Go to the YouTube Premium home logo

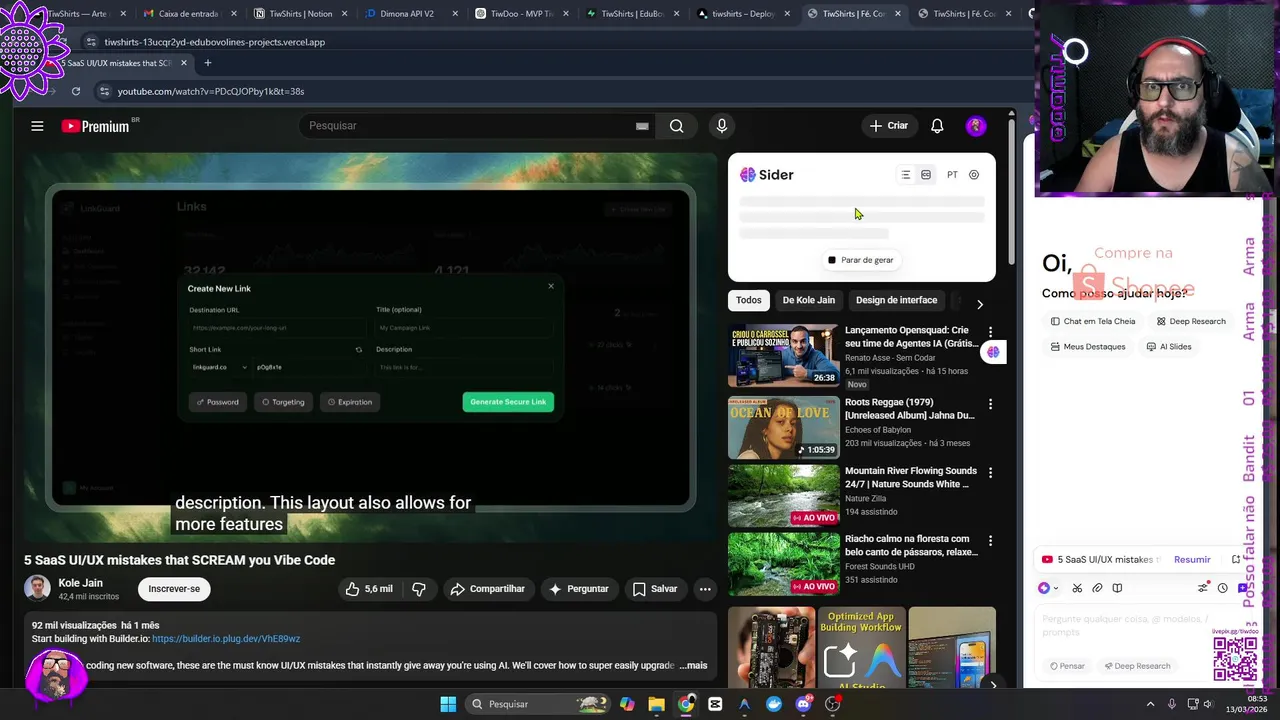click(95, 126)
